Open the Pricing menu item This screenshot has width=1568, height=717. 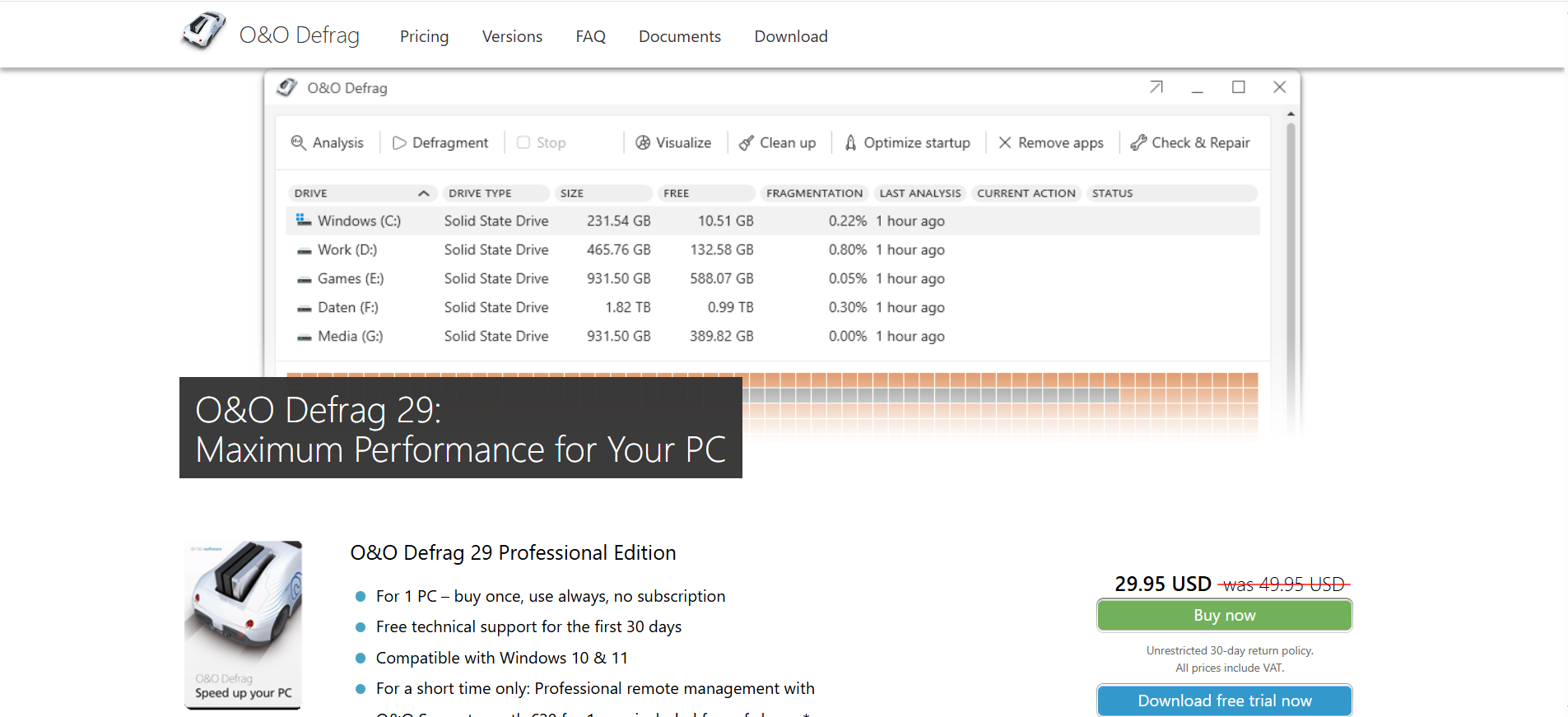click(x=424, y=36)
